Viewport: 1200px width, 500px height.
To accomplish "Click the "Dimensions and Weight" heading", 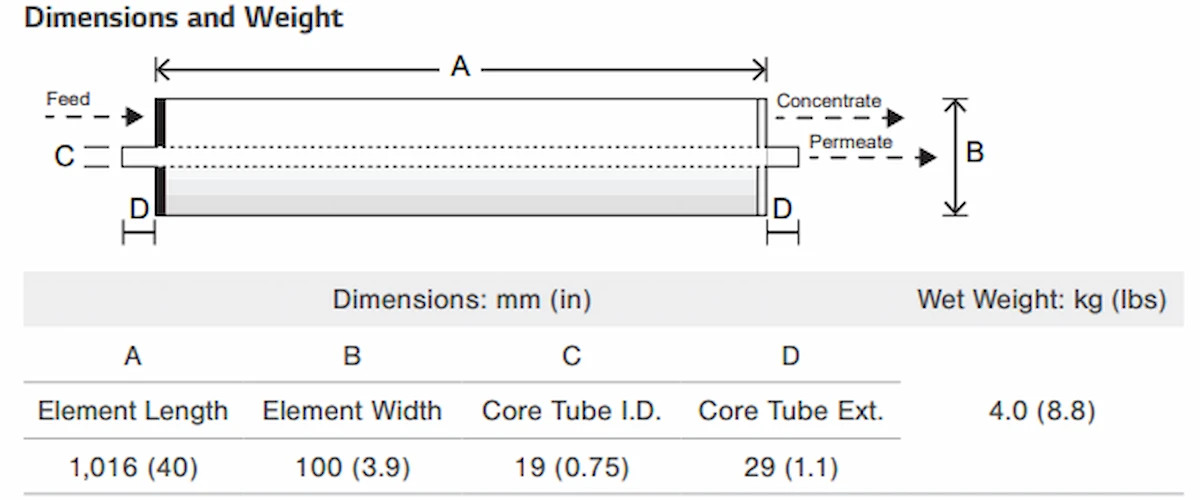I will click(x=183, y=18).
